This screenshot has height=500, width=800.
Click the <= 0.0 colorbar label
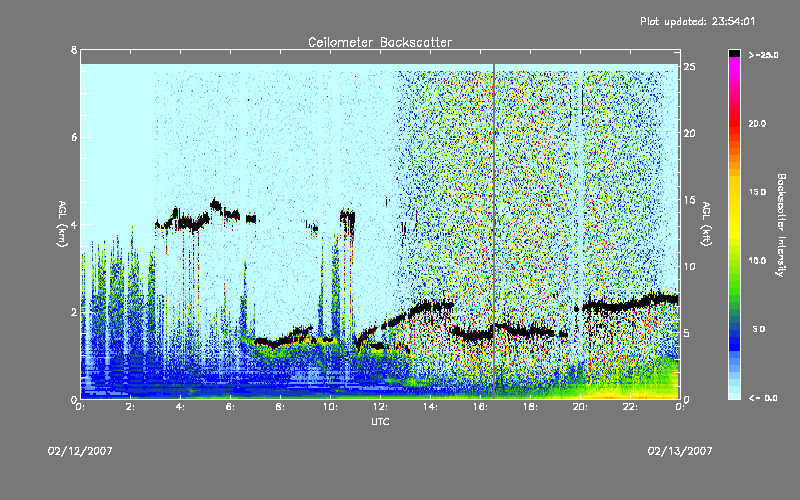pyautogui.click(x=763, y=398)
